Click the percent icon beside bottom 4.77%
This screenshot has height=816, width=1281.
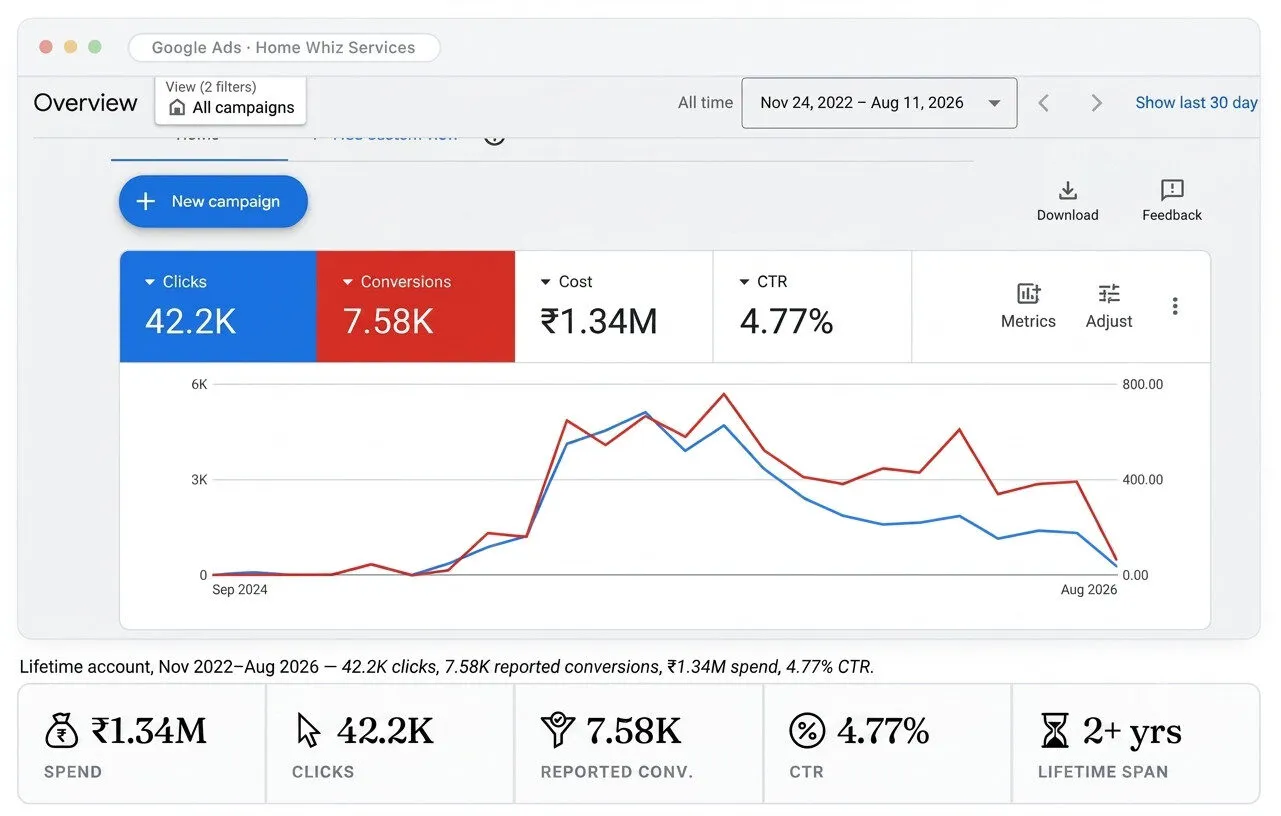coord(807,731)
